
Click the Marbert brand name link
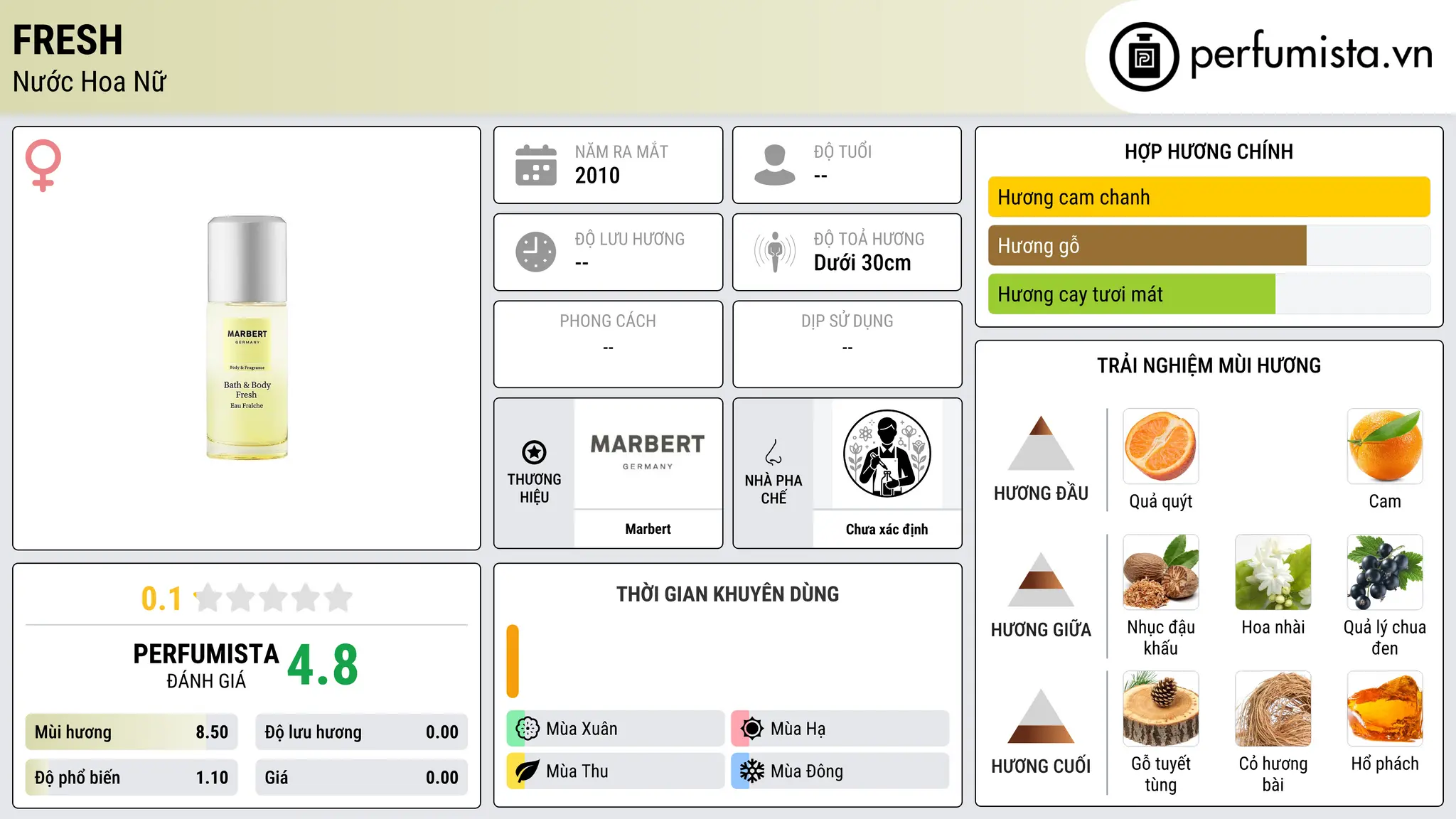click(x=648, y=529)
